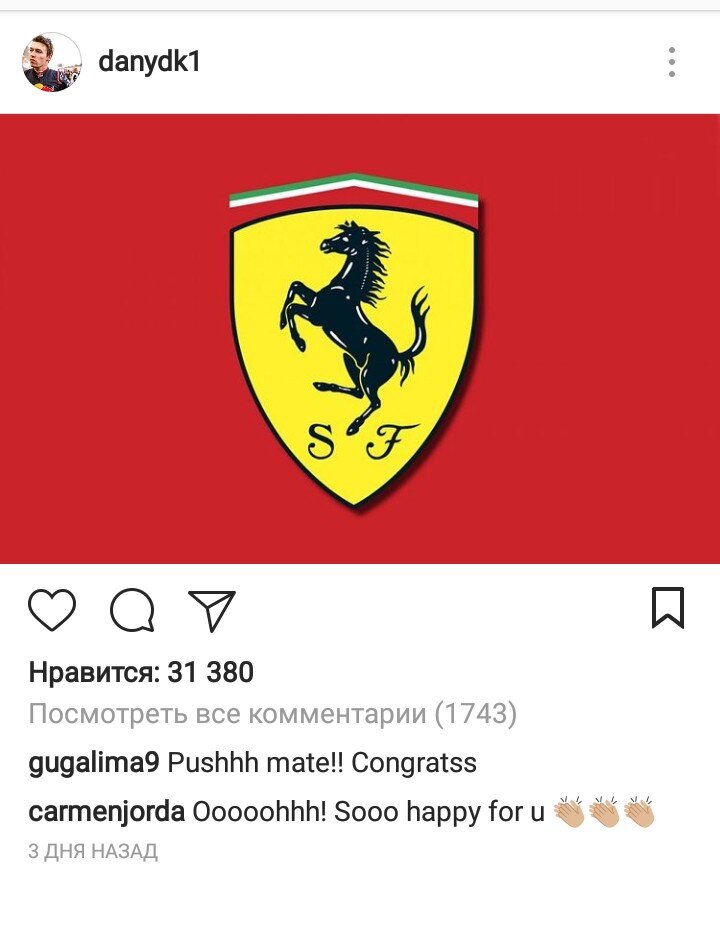The width and height of the screenshot is (720, 940).
Task: Open danydk1's profile picture
Action: (x=52, y=62)
